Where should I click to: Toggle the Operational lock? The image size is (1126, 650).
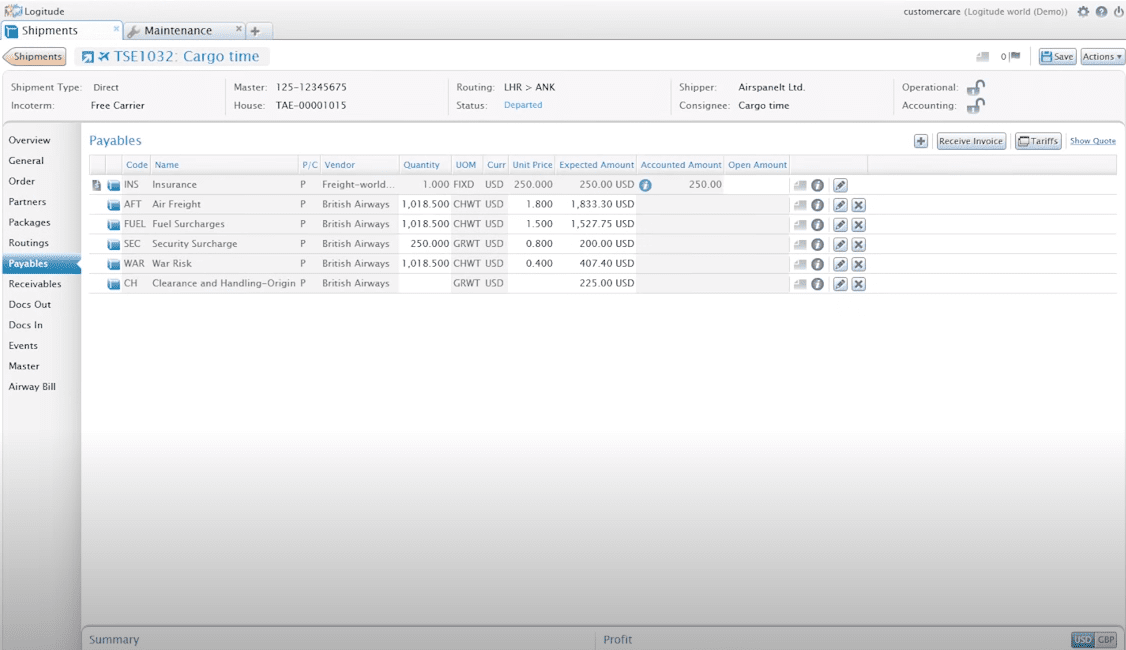point(975,88)
